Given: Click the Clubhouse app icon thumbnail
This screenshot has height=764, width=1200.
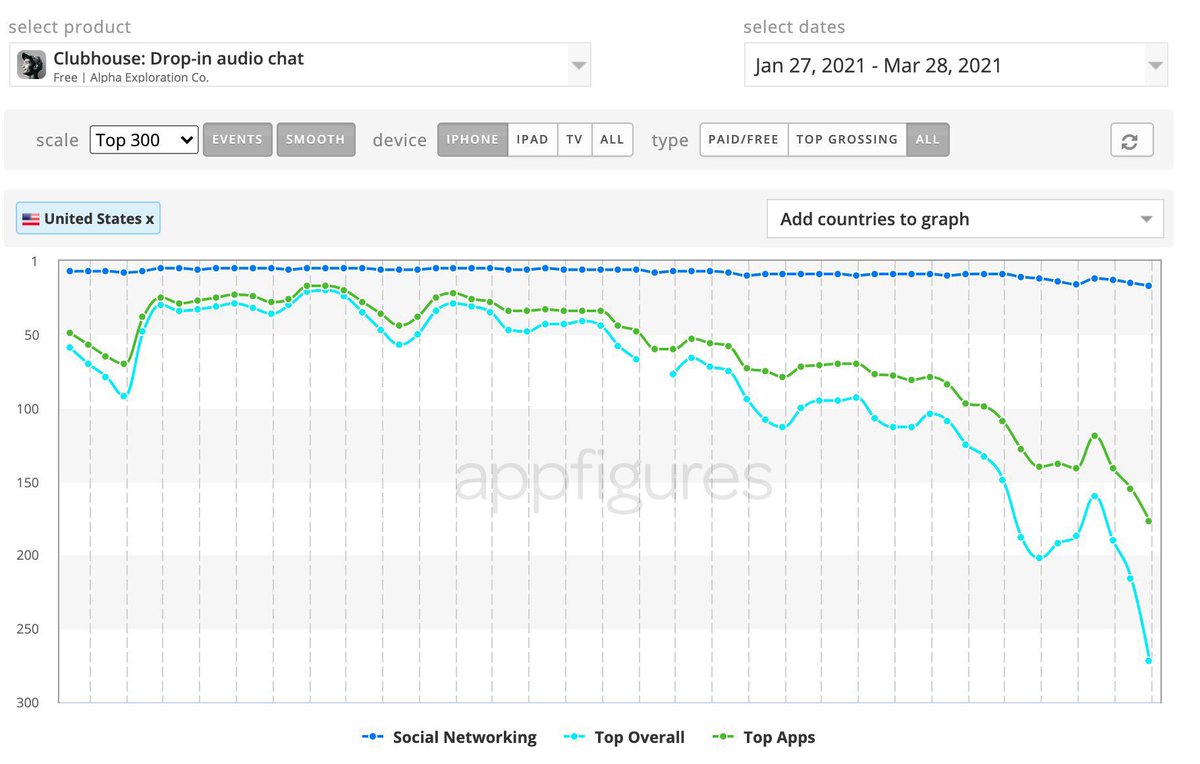Looking at the screenshot, I should pyautogui.click(x=32, y=65).
